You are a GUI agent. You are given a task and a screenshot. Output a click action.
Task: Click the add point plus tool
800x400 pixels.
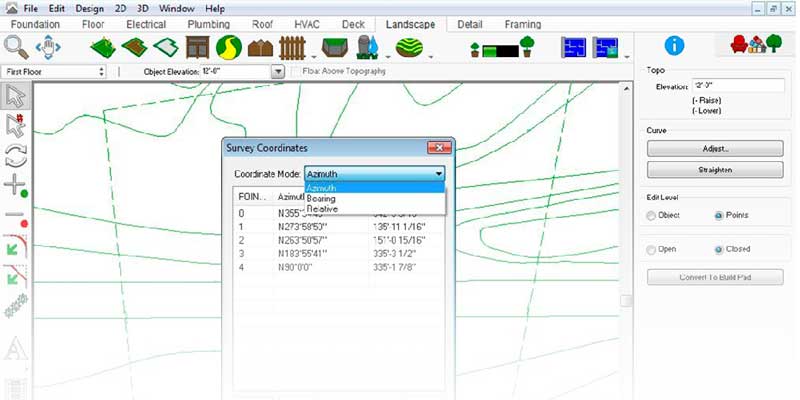[15, 185]
